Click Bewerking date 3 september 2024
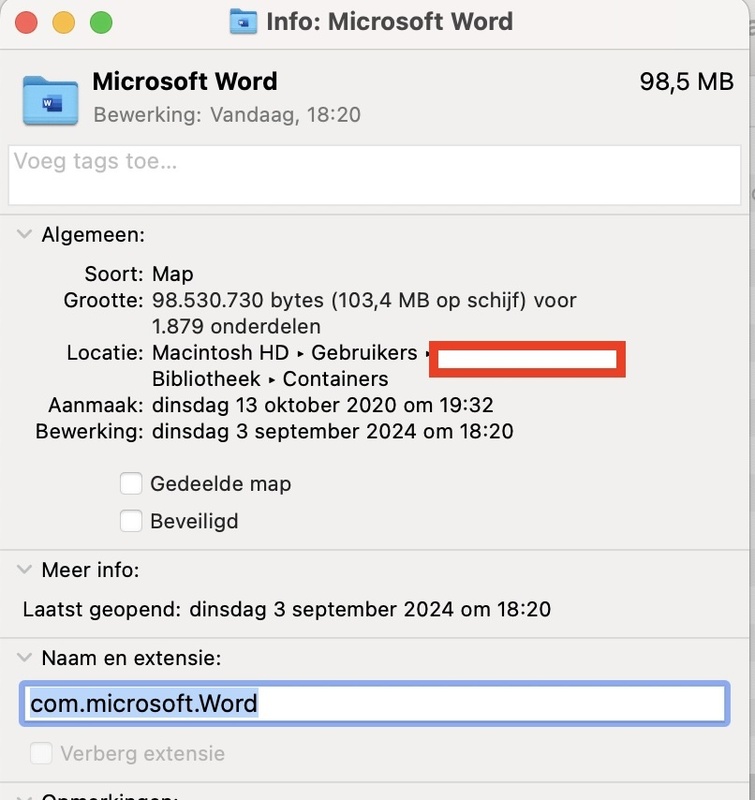Viewport: 755px width, 800px height. (333, 432)
